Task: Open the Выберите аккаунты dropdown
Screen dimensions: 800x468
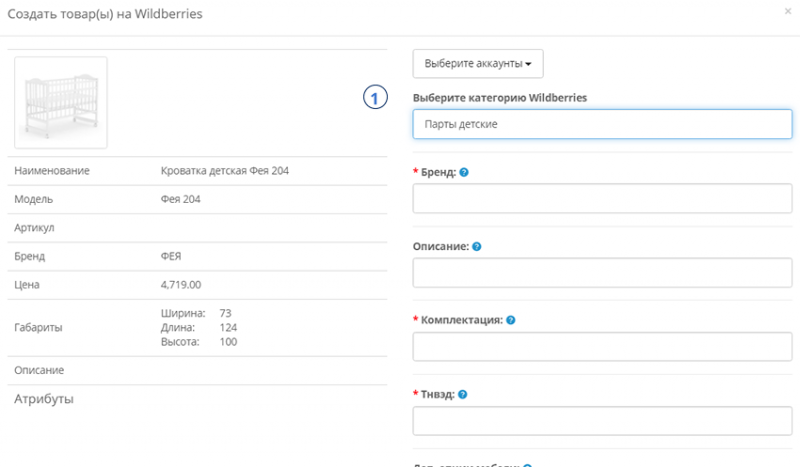Action: point(477,63)
